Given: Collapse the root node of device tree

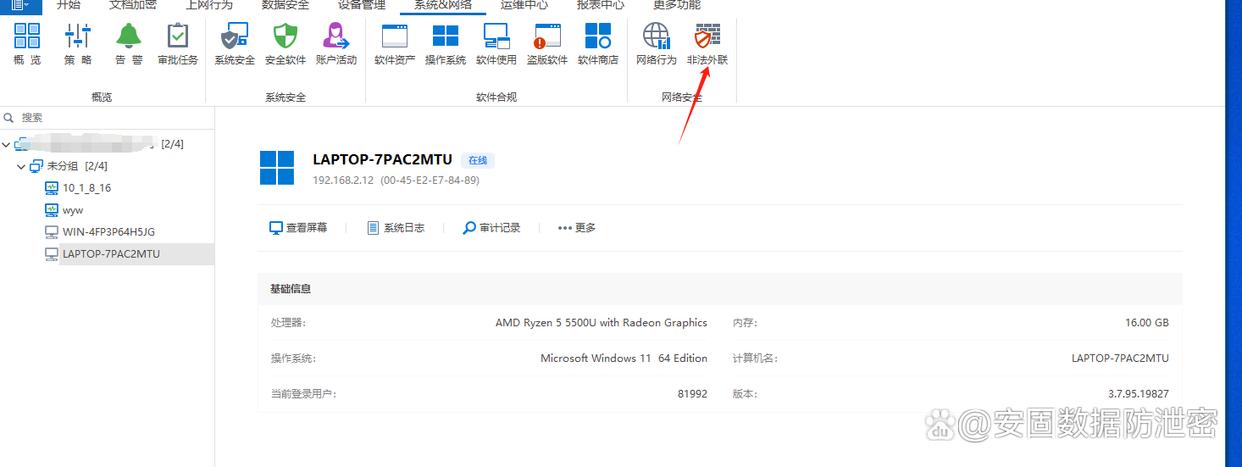Looking at the screenshot, I should point(7,144).
